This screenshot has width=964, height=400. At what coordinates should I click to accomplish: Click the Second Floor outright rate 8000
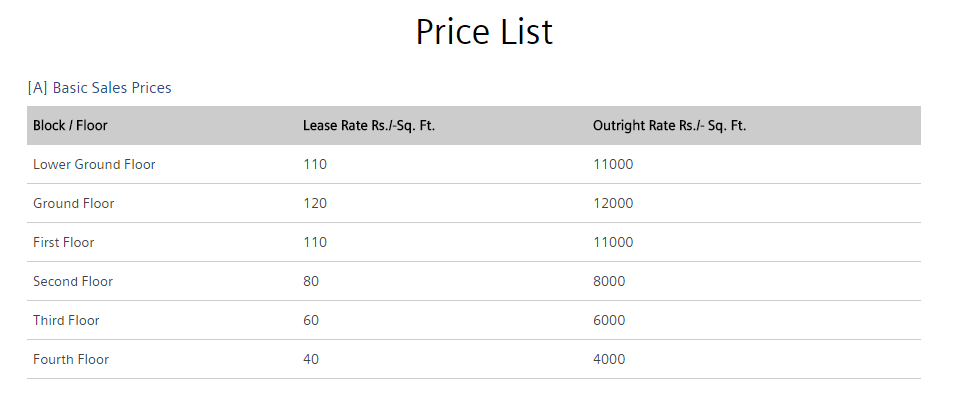609,281
